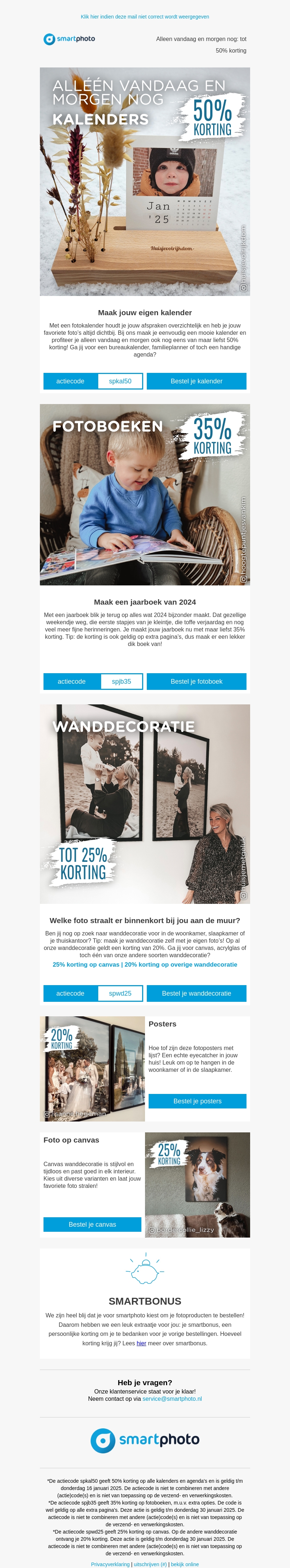Screen dimensions: 290x1568
Task: Click the Bestel je fotoboek button
Action: [x=196, y=682]
